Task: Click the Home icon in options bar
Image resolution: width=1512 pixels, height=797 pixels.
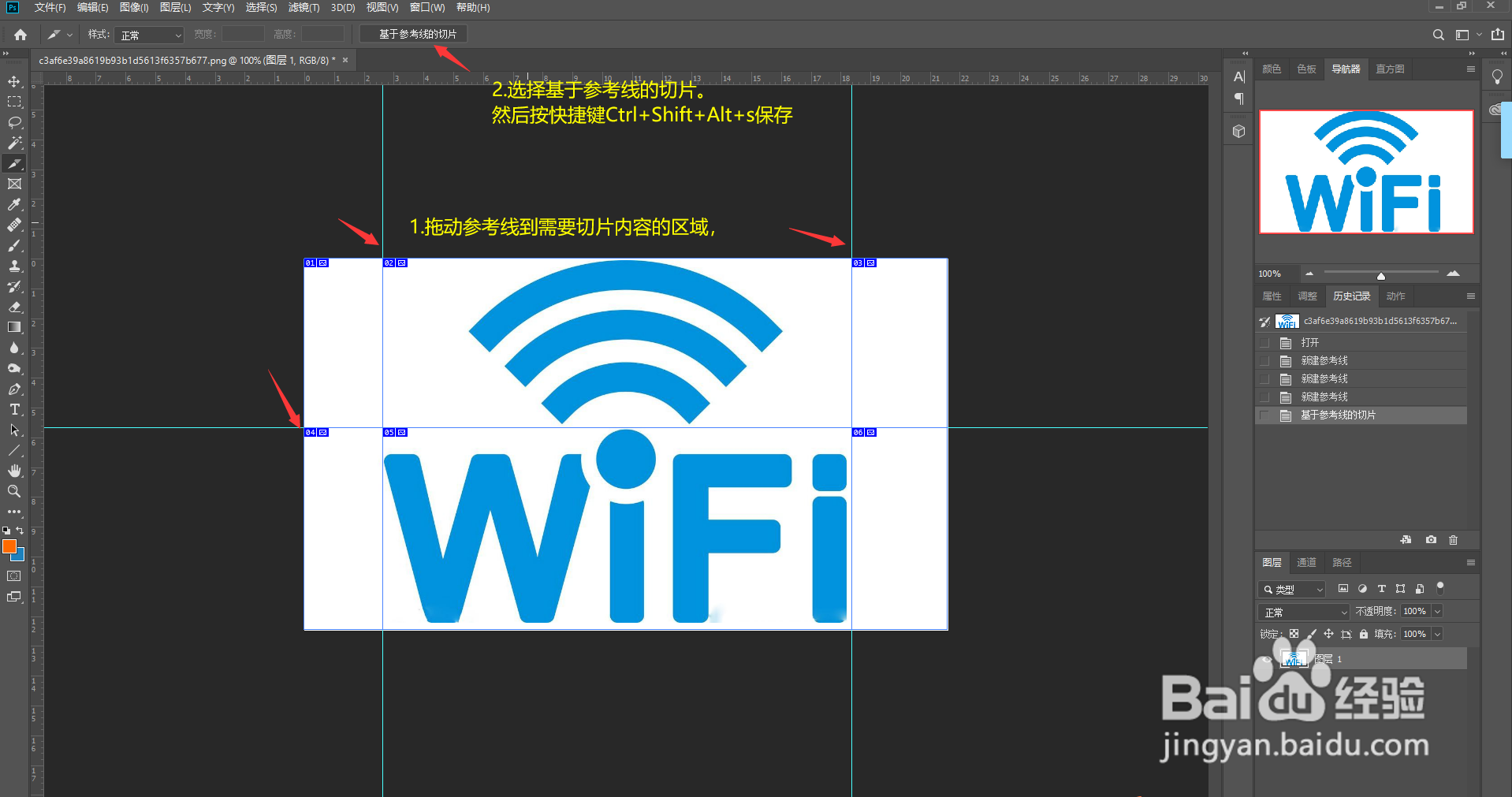Action: click(20, 34)
